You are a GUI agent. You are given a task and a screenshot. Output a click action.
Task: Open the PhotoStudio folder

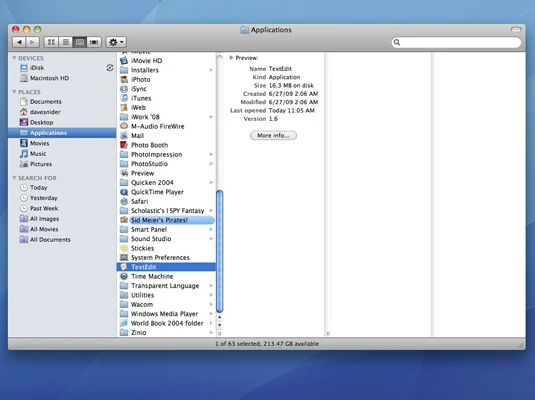[167, 164]
